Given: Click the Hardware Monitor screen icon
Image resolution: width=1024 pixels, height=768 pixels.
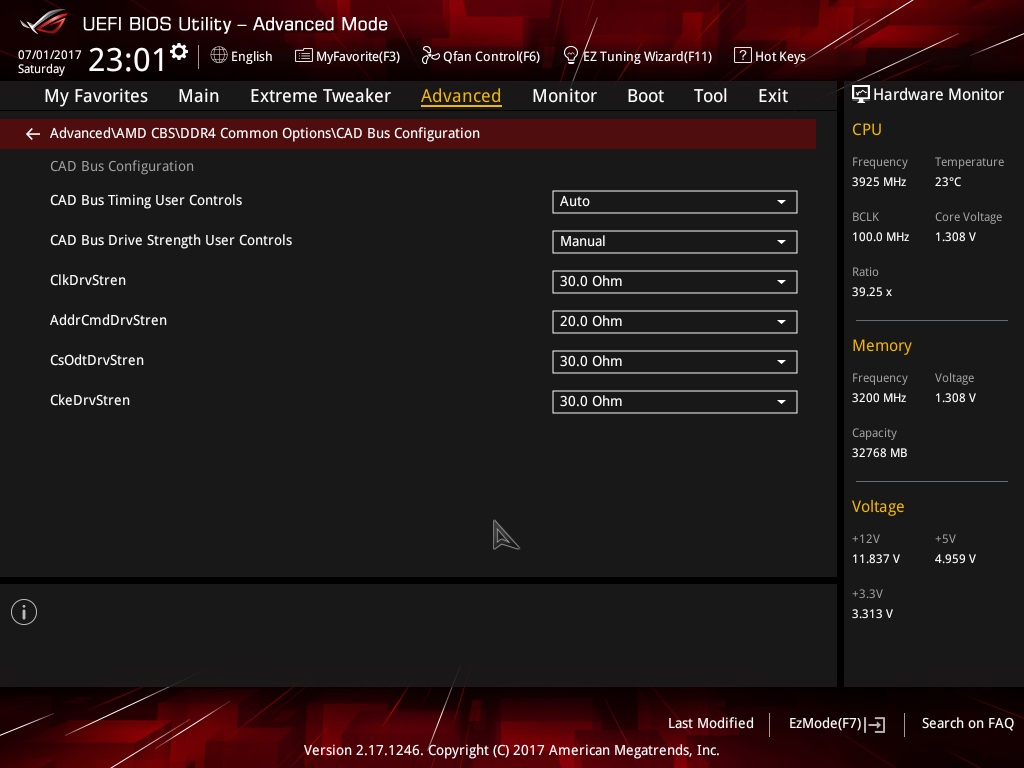Looking at the screenshot, I should (861, 95).
